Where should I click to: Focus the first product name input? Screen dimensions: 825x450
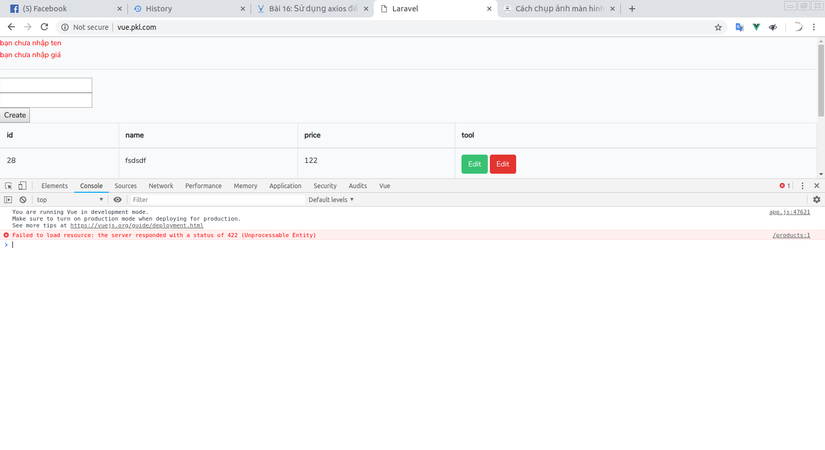[46, 85]
